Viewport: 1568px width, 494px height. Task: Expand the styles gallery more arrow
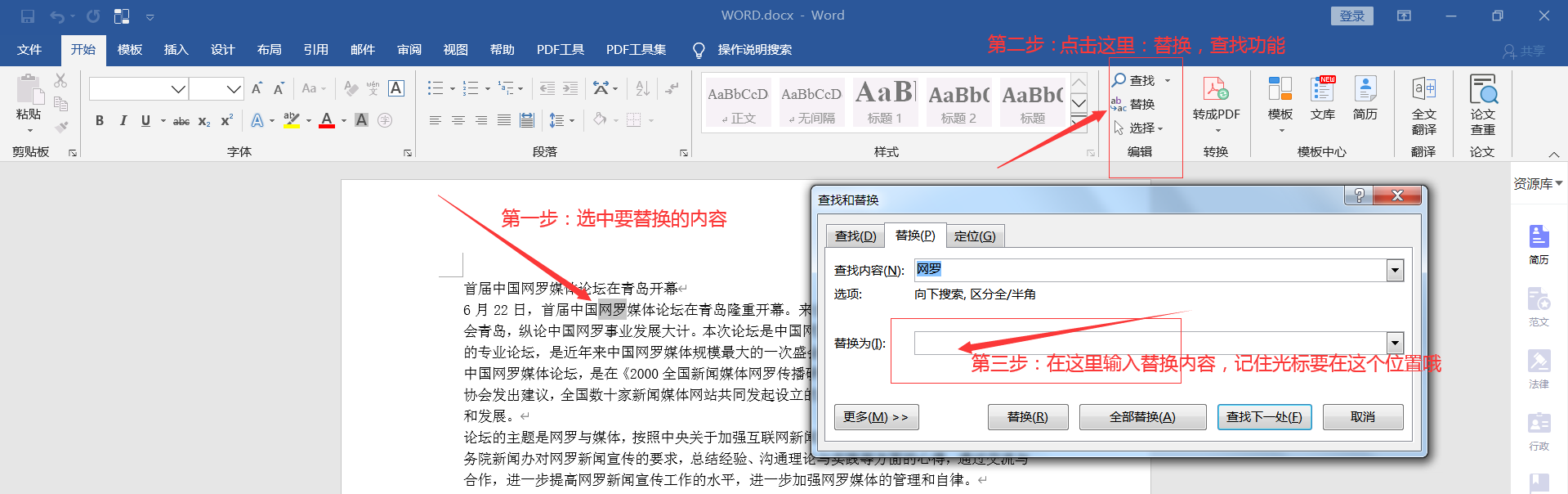point(1079,123)
